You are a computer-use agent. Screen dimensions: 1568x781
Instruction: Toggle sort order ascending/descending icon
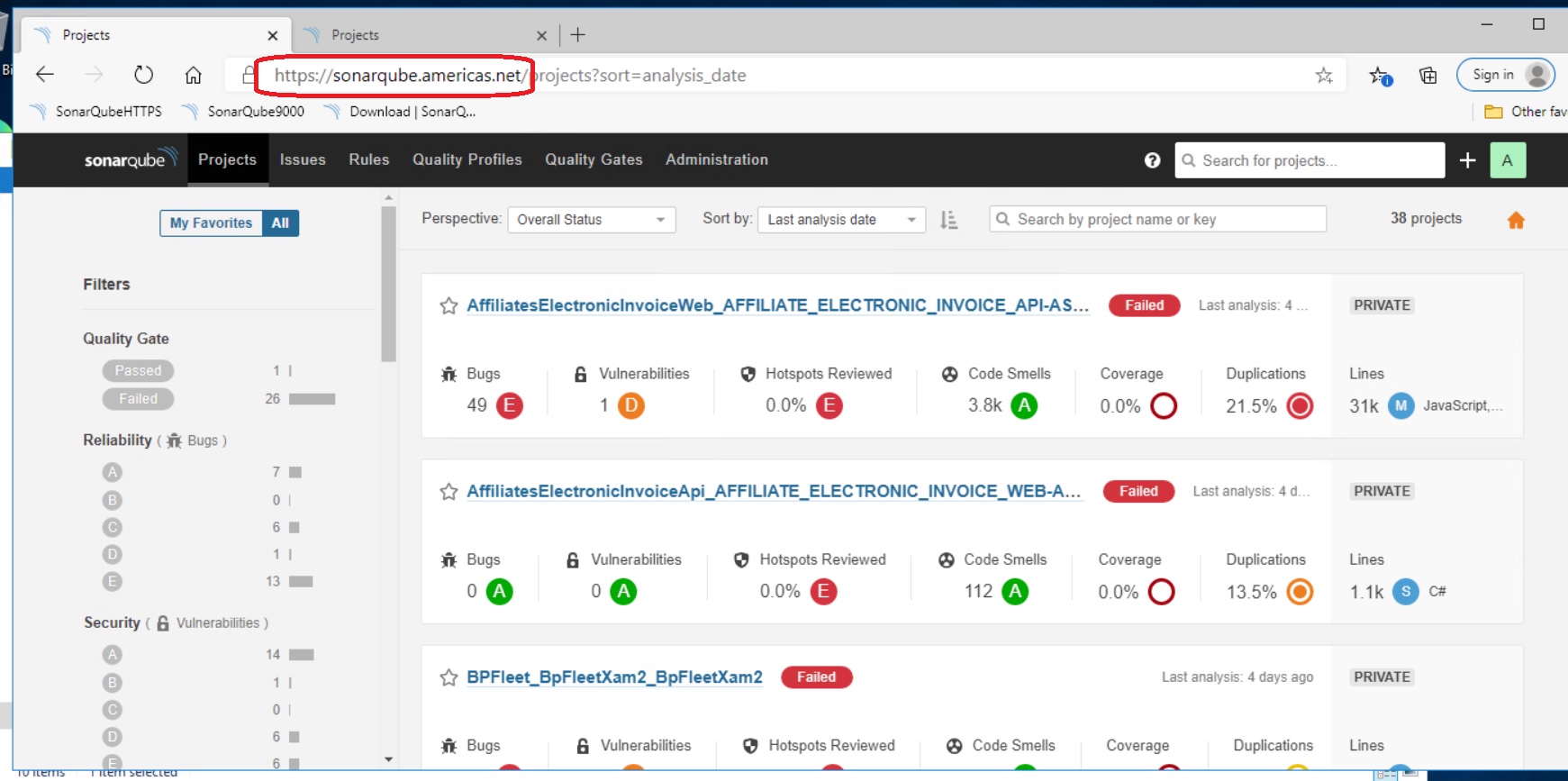(x=948, y=220)
